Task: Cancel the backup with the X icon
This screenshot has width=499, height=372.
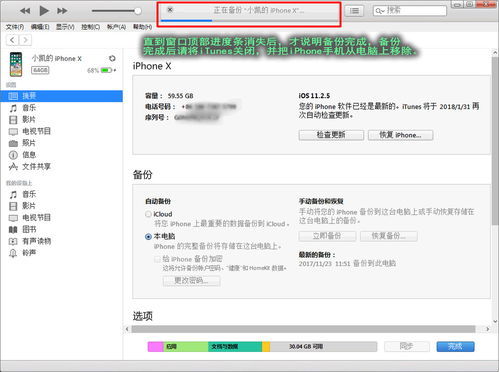Action: tap(170, 10)
